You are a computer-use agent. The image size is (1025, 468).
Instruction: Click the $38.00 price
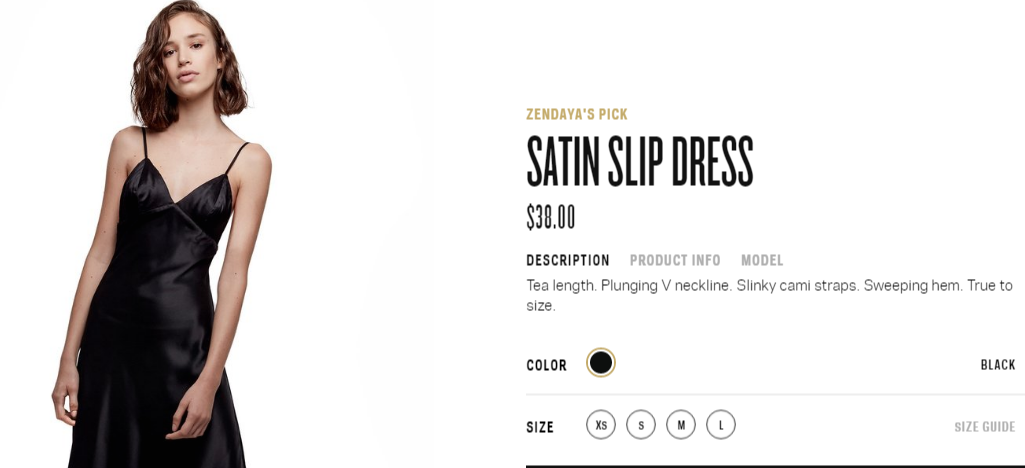tap(551, 217)
